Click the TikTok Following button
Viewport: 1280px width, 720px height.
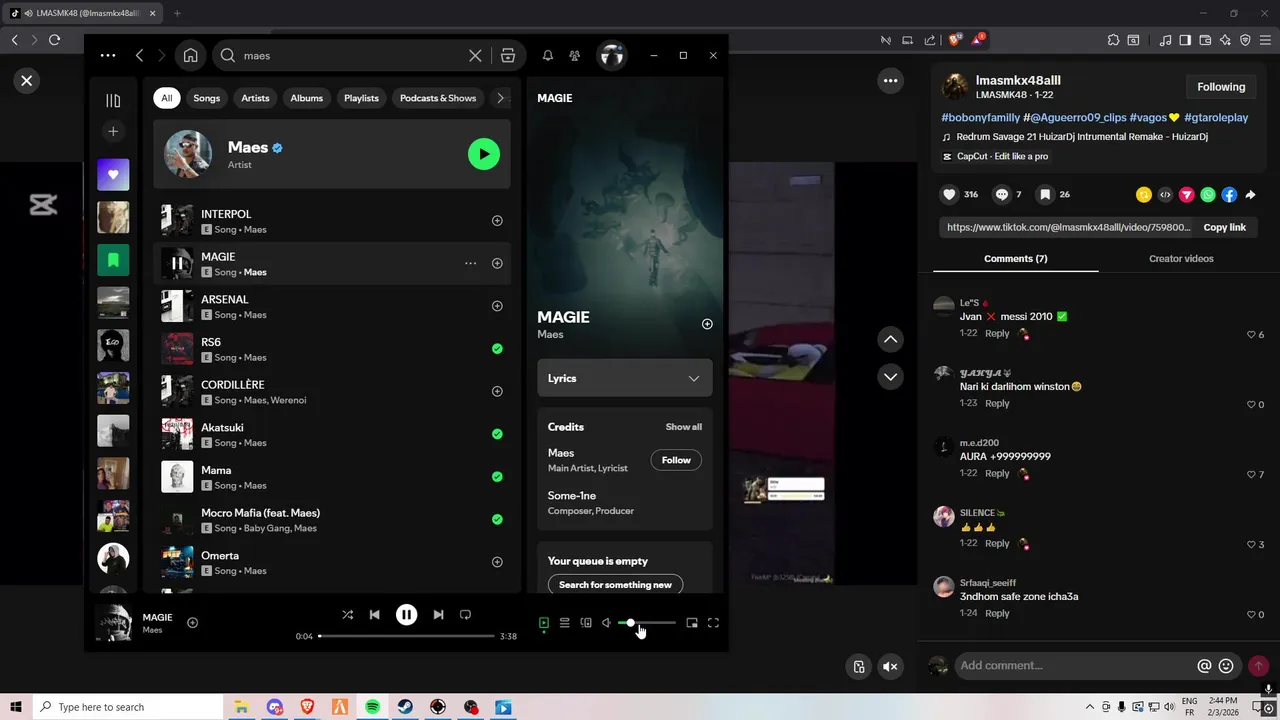[x=1221, y=87]
